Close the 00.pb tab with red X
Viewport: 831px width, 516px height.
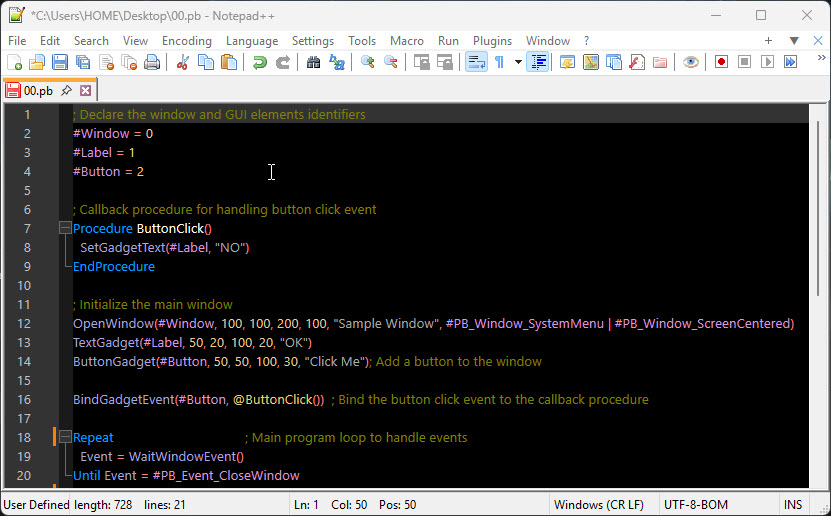pyautogui.click(x=85, y=91)
